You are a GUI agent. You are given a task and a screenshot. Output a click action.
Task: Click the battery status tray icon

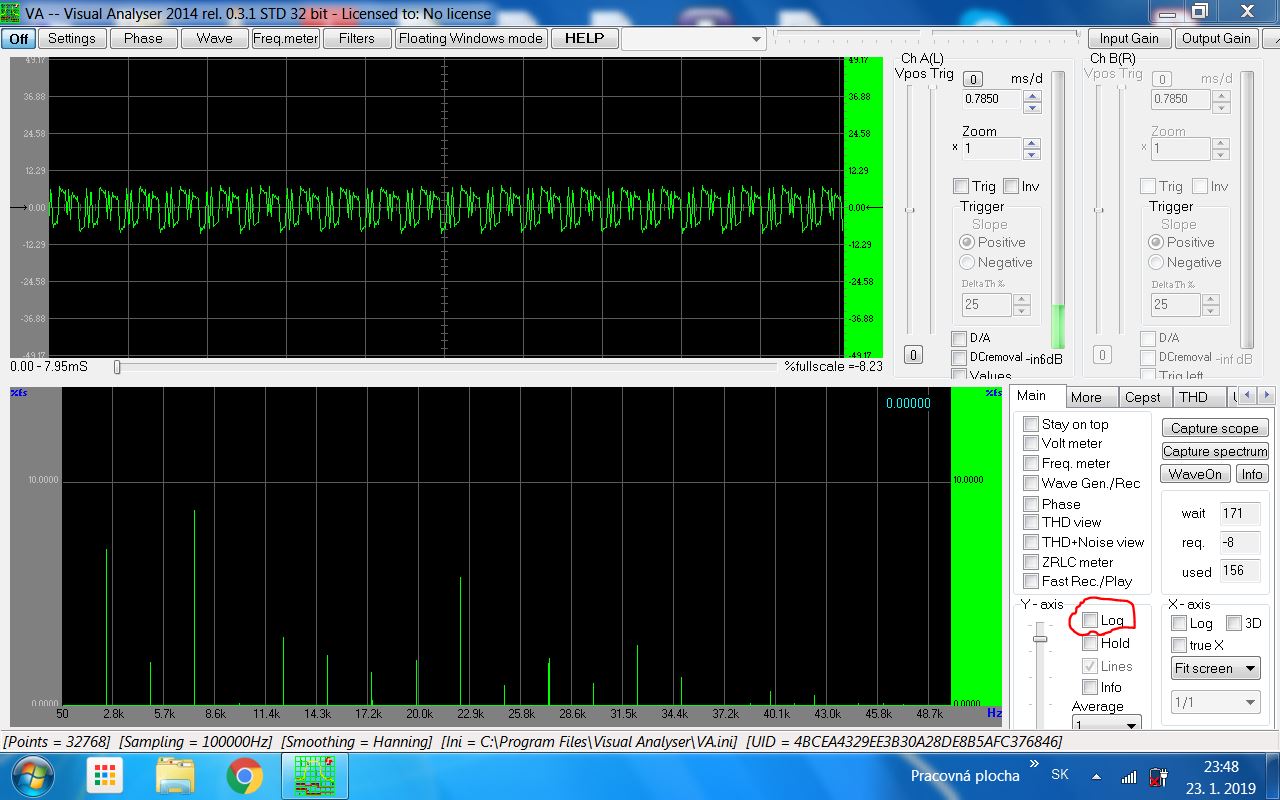pos(1158,776)
